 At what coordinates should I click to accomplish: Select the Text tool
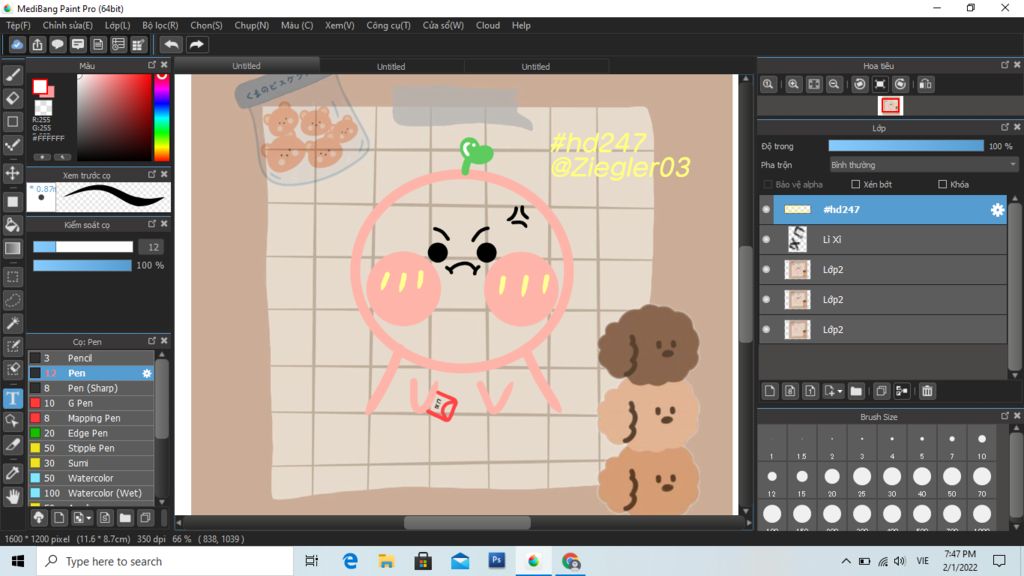(12, 398)
